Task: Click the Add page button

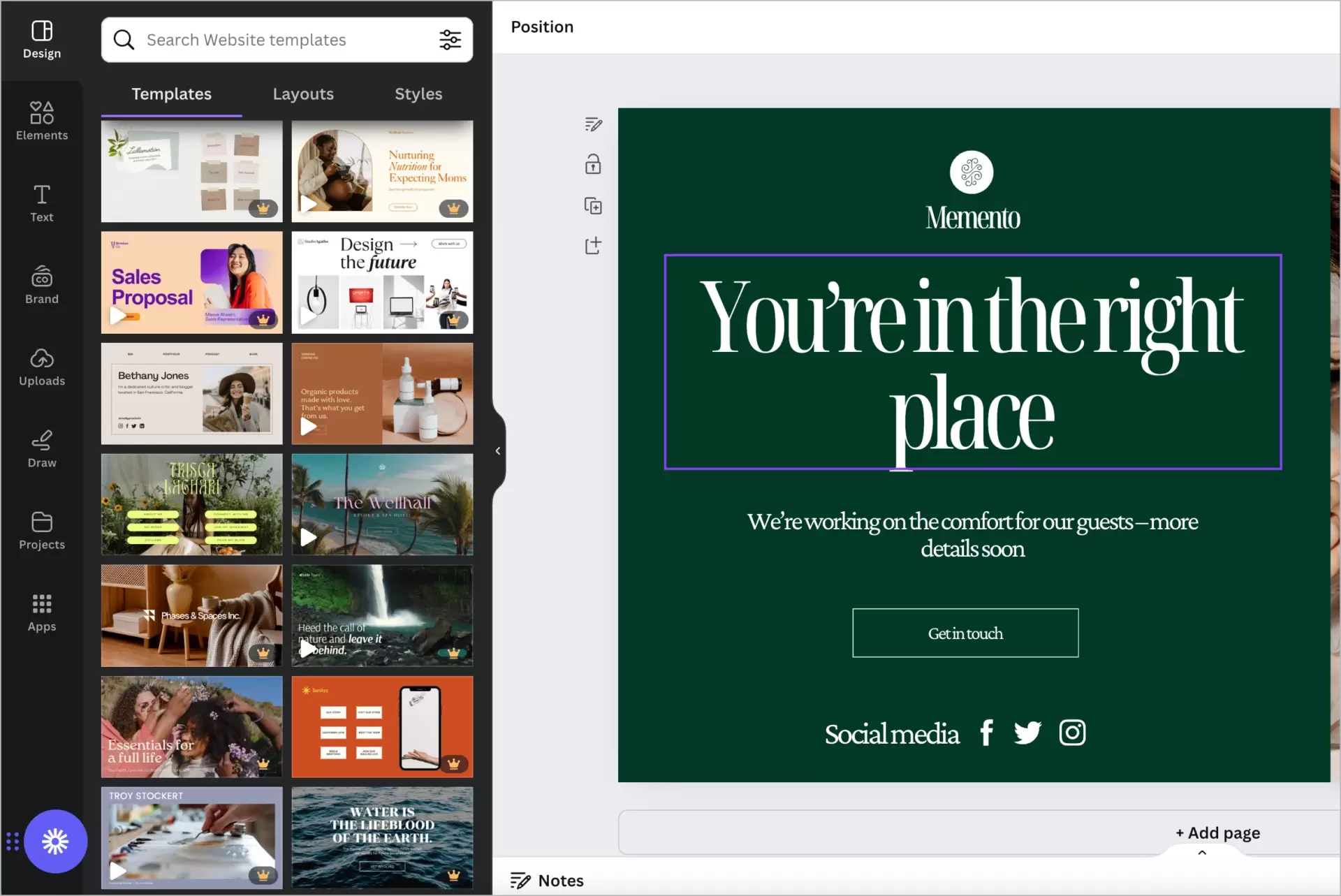Action: click(1217, 832)
